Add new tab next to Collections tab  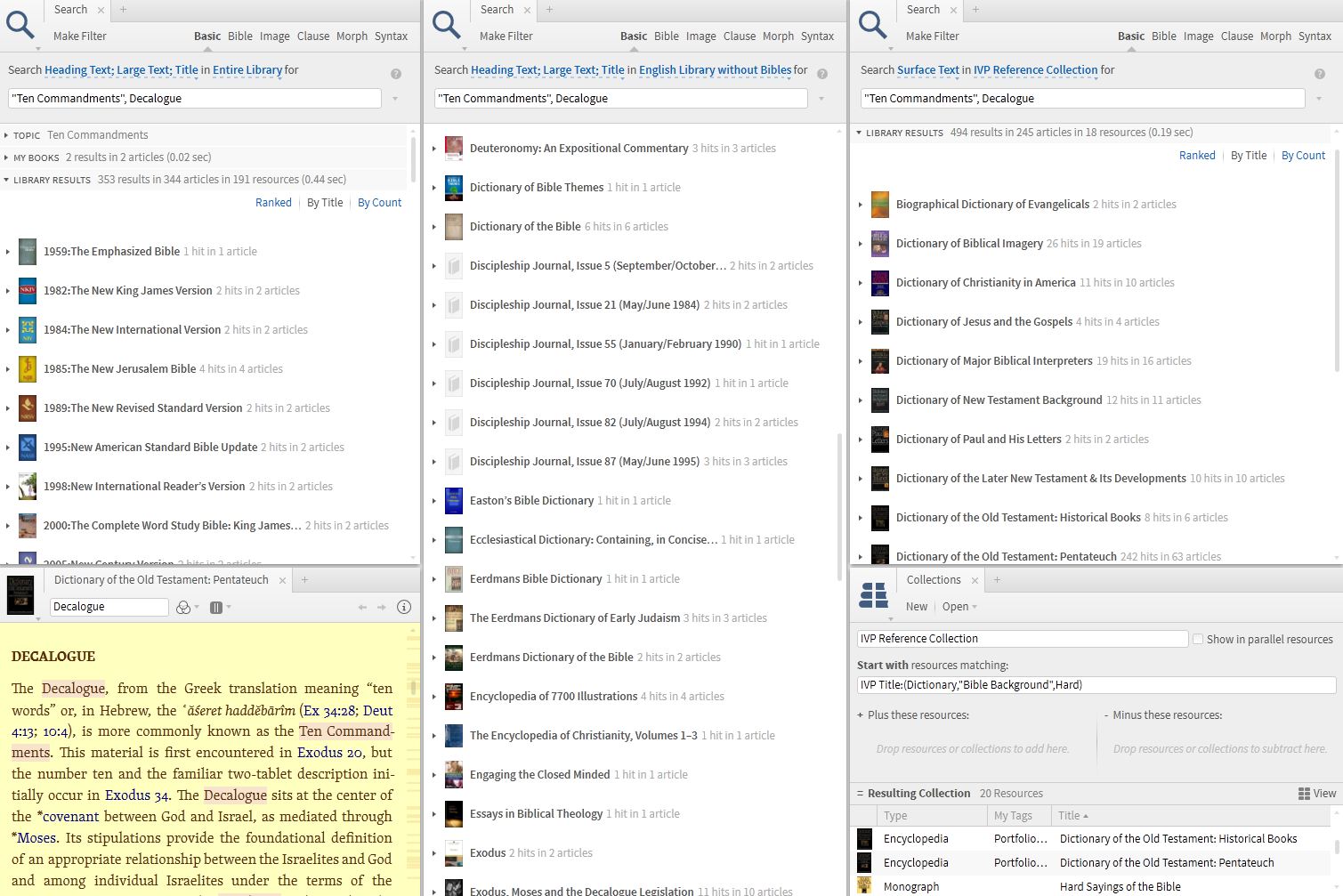(997, 580)
